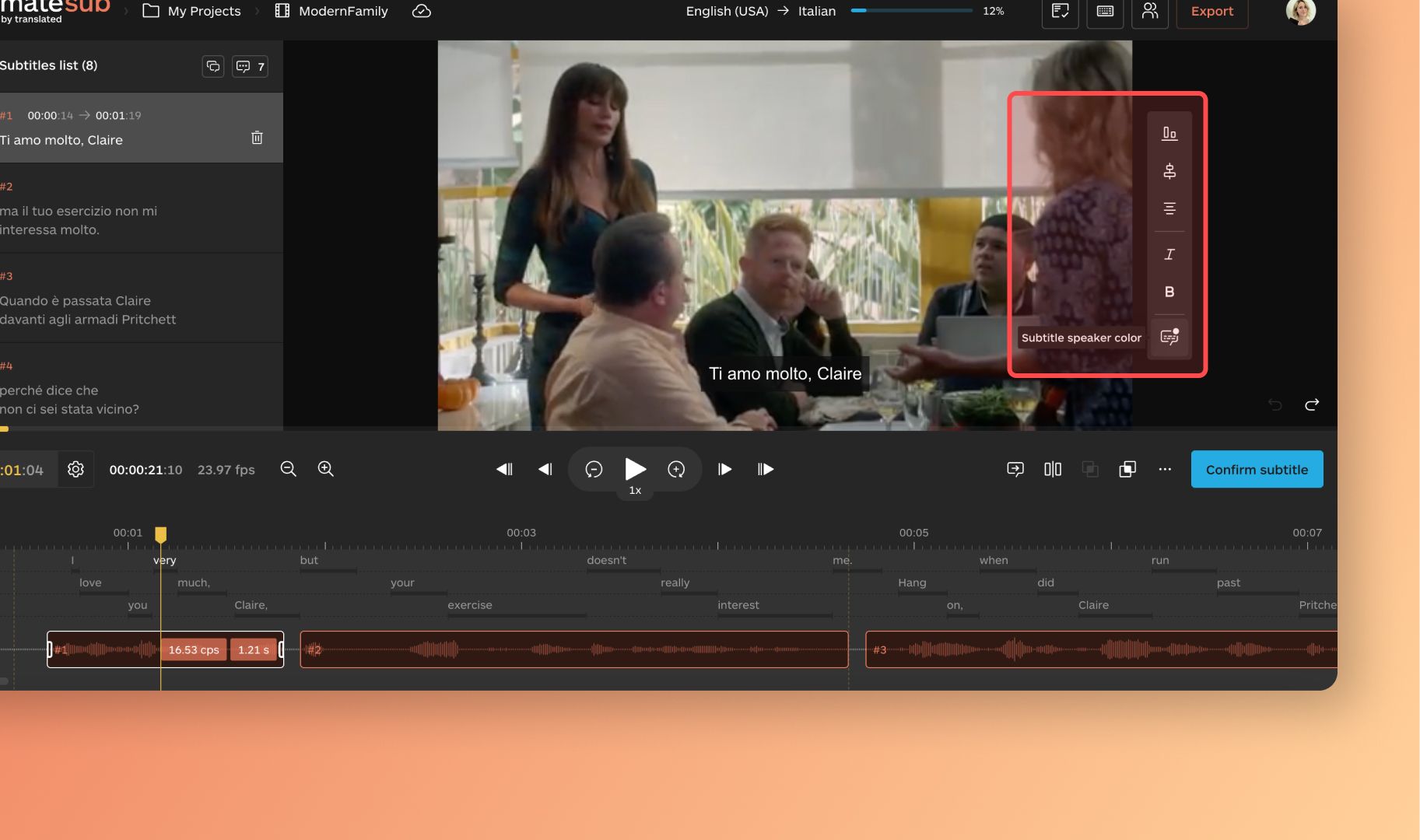Viewport: 1420px width, 840px height.
Task: Toggle bold formatting
Action: point(1169,292)
